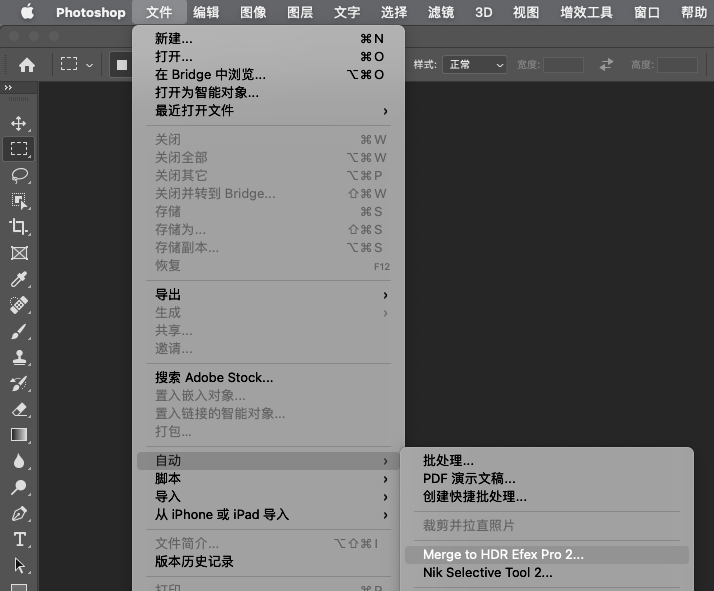Open the 窗口 menu
The width and height of the screenshot is (714, 591).
(x=647, y=12)
